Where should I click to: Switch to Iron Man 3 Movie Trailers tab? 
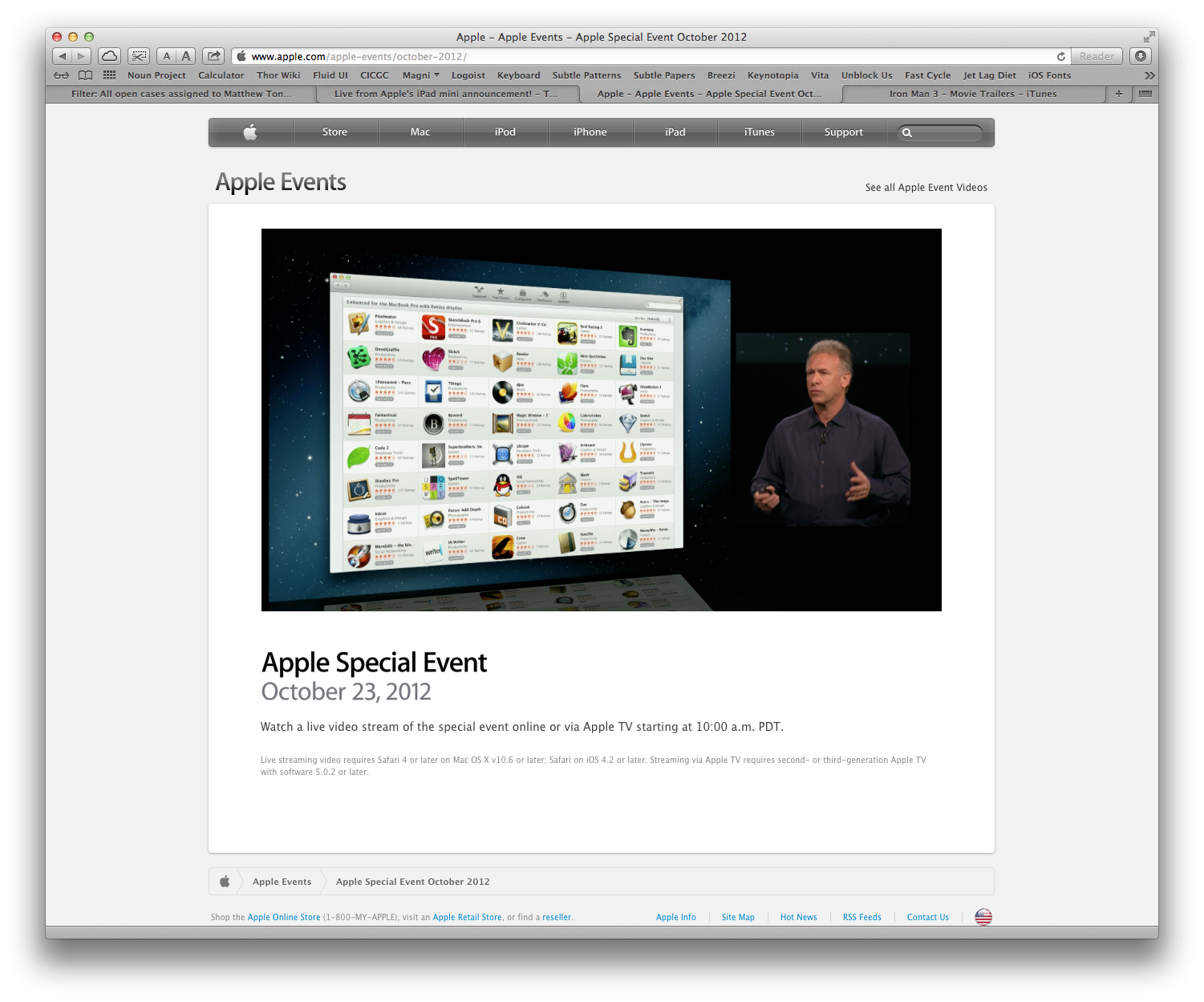click(x=973, y=94)
